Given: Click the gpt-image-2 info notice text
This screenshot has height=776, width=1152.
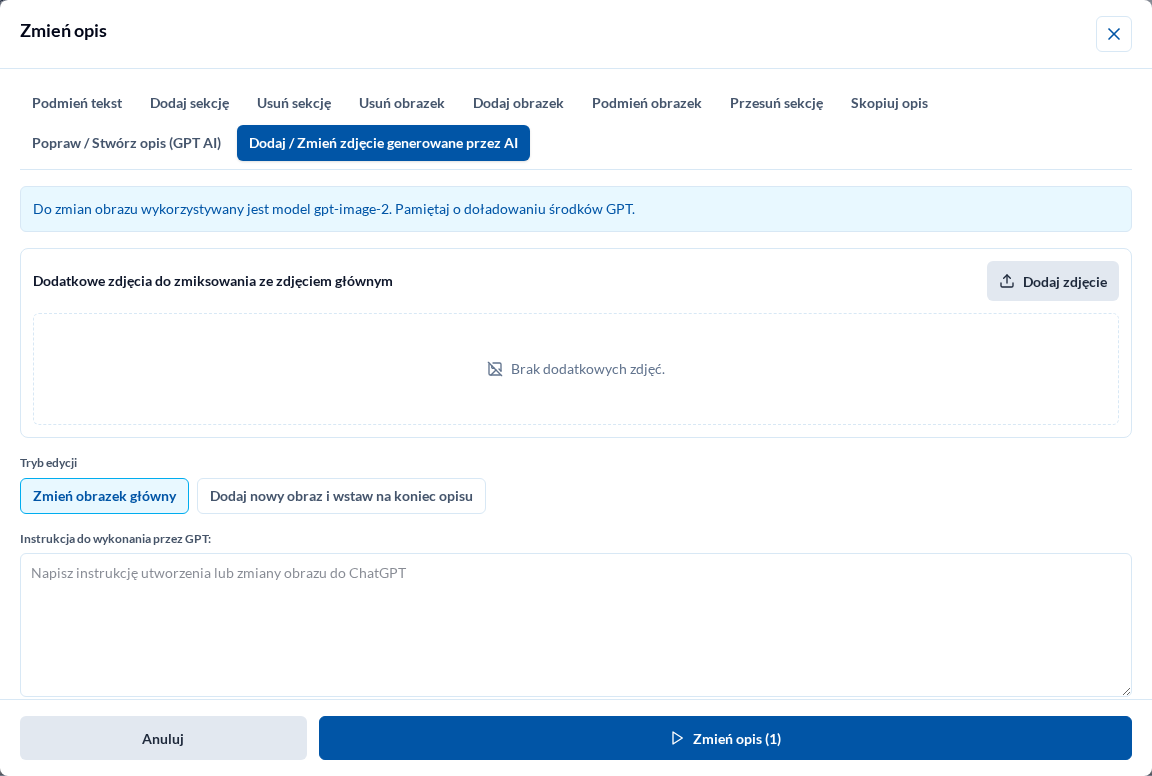Looking at the screenshot, I should 334,209.
